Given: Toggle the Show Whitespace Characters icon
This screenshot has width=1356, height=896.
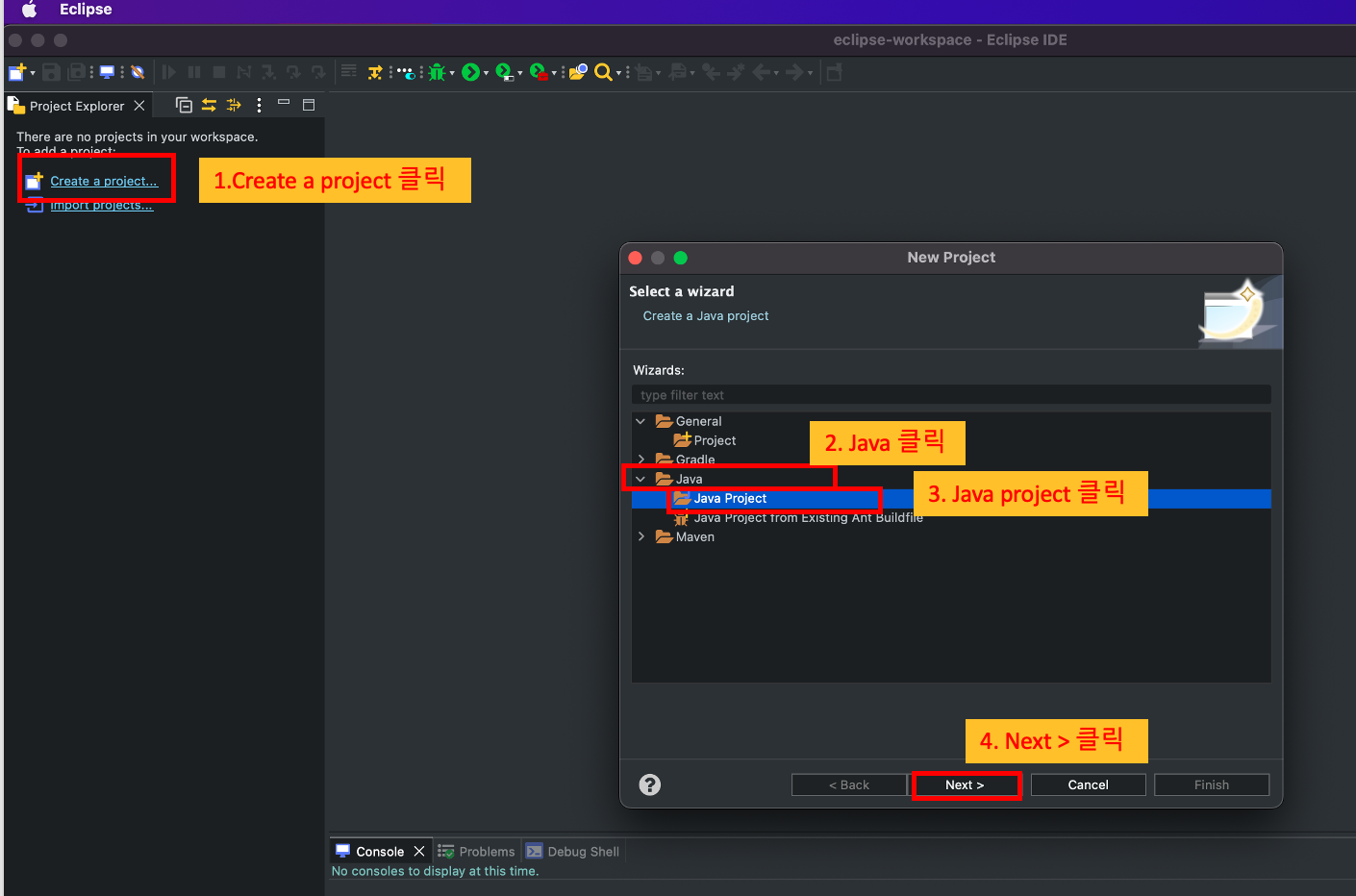Looking at the screenshot, I should 405,72.
